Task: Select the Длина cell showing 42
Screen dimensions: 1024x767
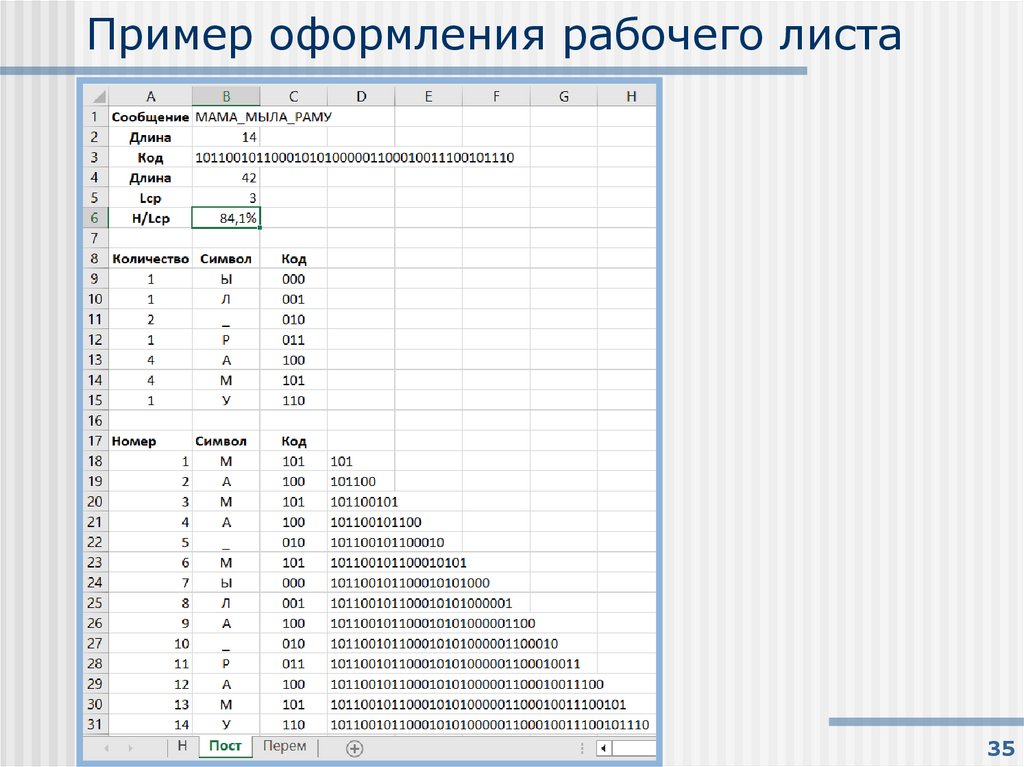Action: 226,177
